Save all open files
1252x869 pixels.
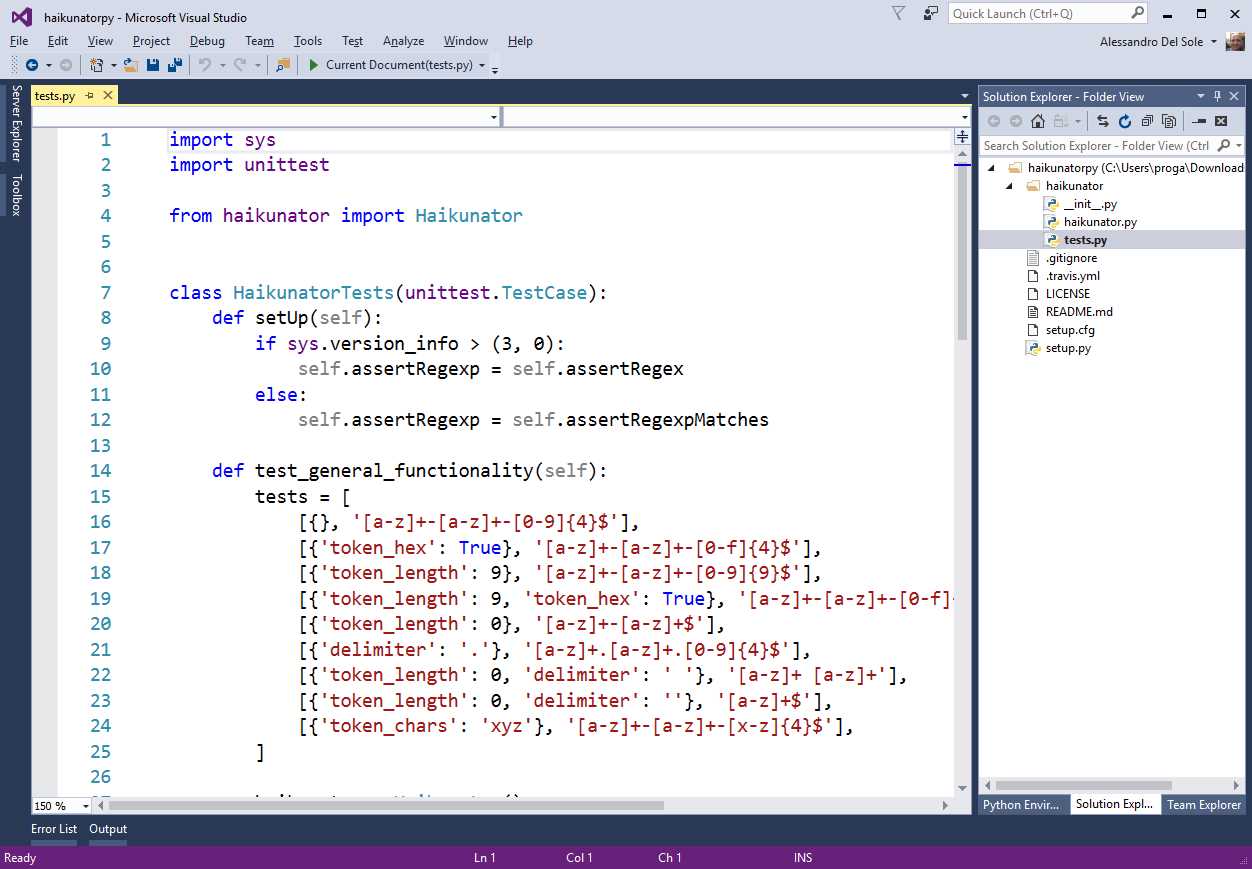174,64
